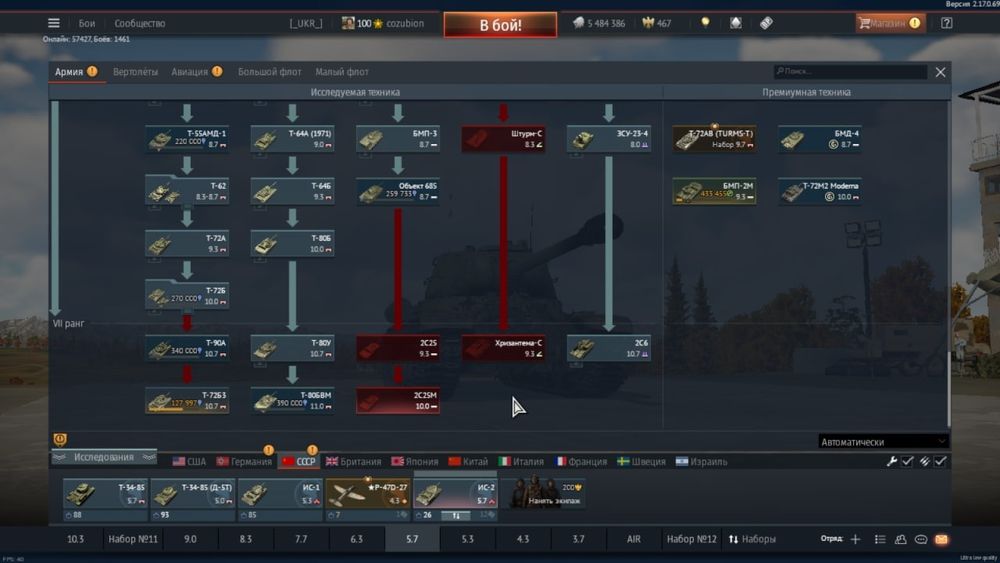Select the Т-64А (1971) tank
Viewport: 1000px width, 563px height.
(x=292, y=138)
